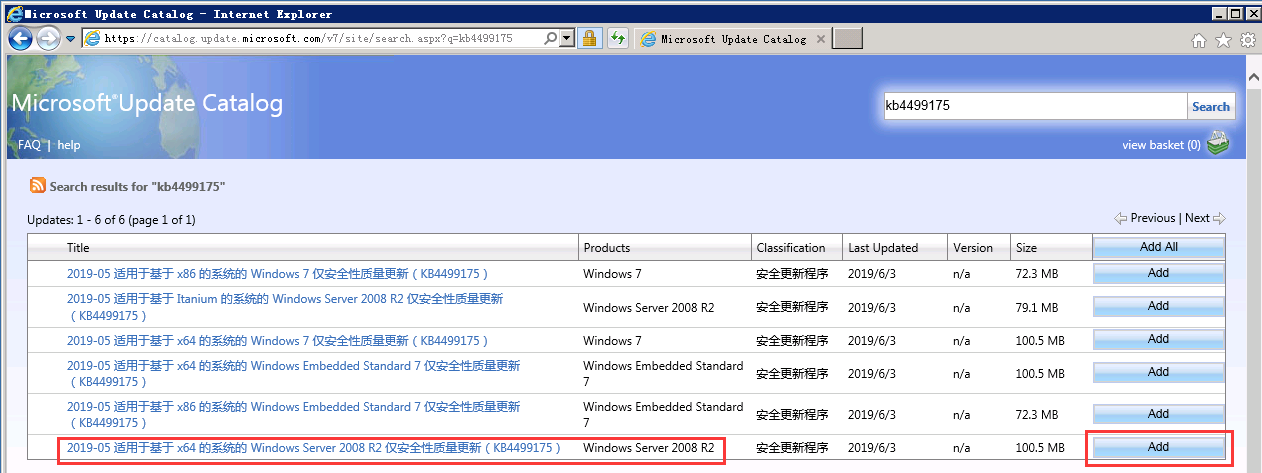
Task: Click the padlock security report icon
Action: 590,39
